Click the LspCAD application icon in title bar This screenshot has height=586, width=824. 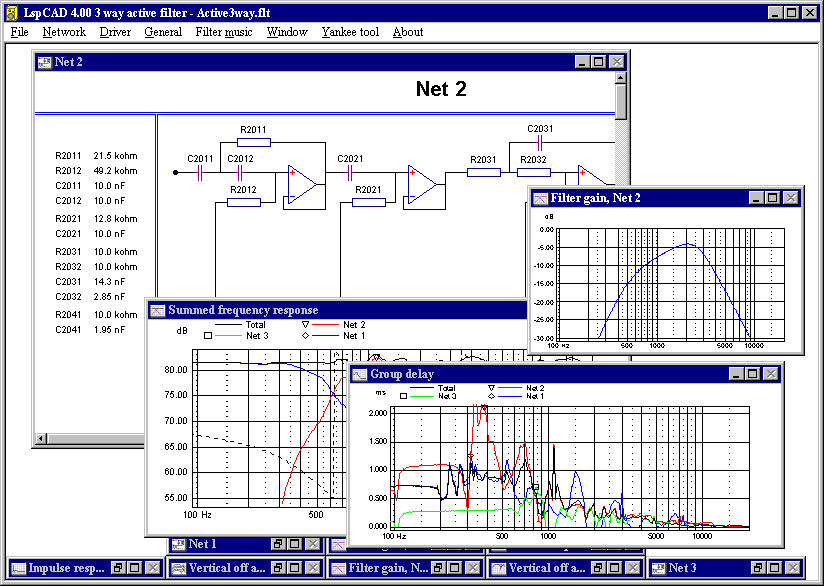click(x=12, y=12)
